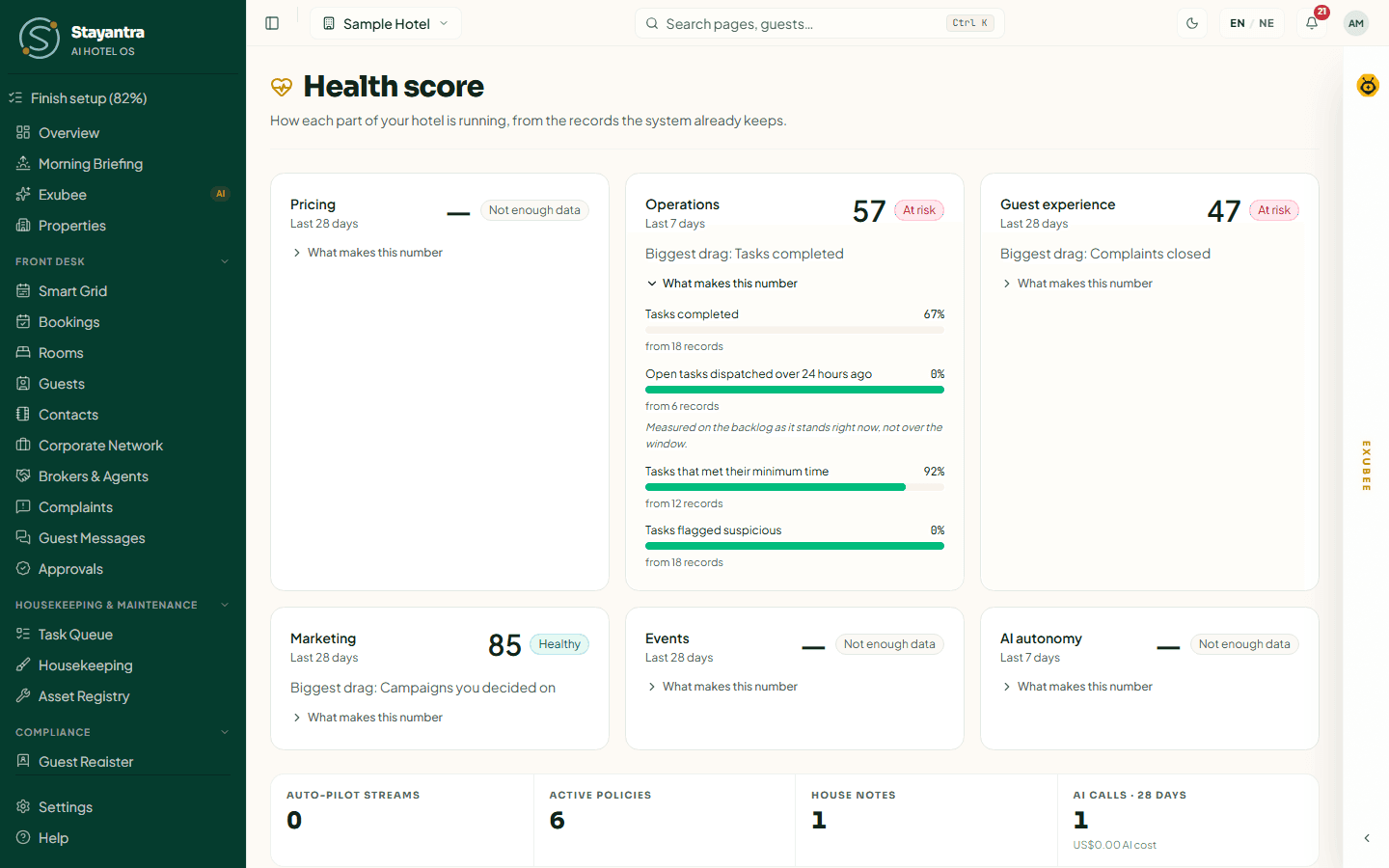Image resolution: width=1389 pixels, height=868 pixels.
Task: Switch language to EN
Action: tap(1238, 23)
